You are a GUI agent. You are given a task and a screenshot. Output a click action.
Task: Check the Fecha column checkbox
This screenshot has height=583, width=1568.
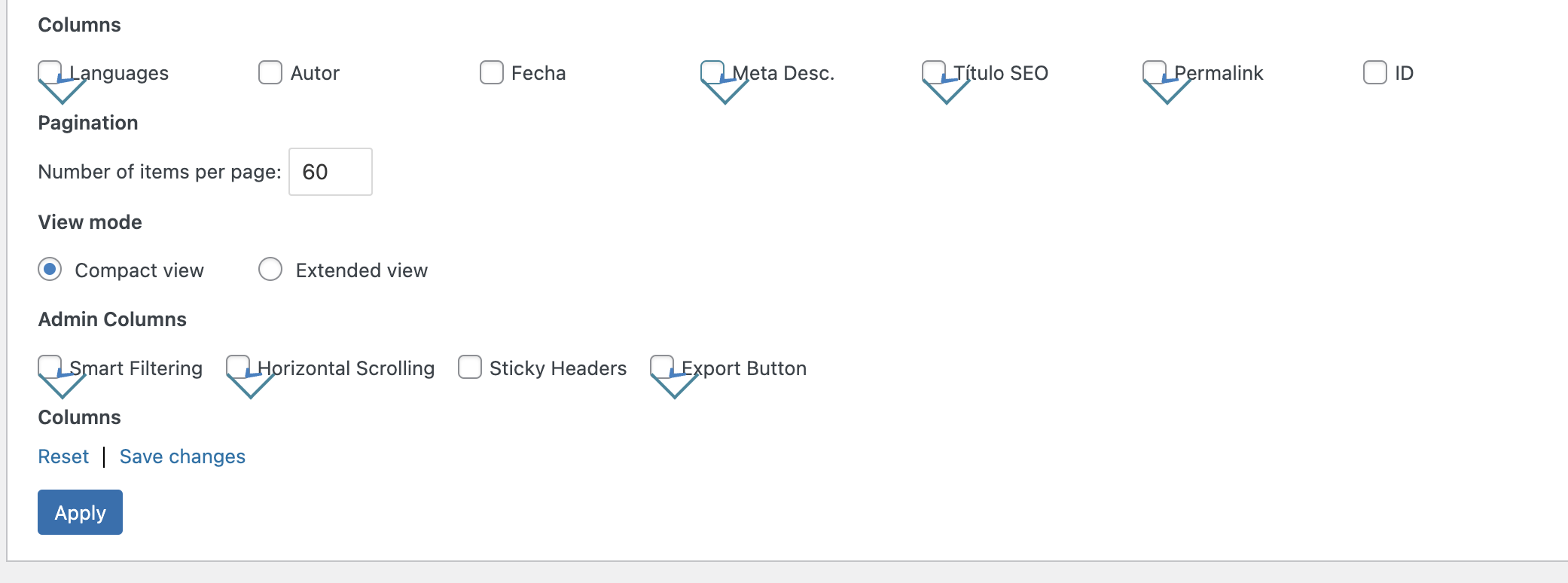pyautogui.click(x=492, y=73)
